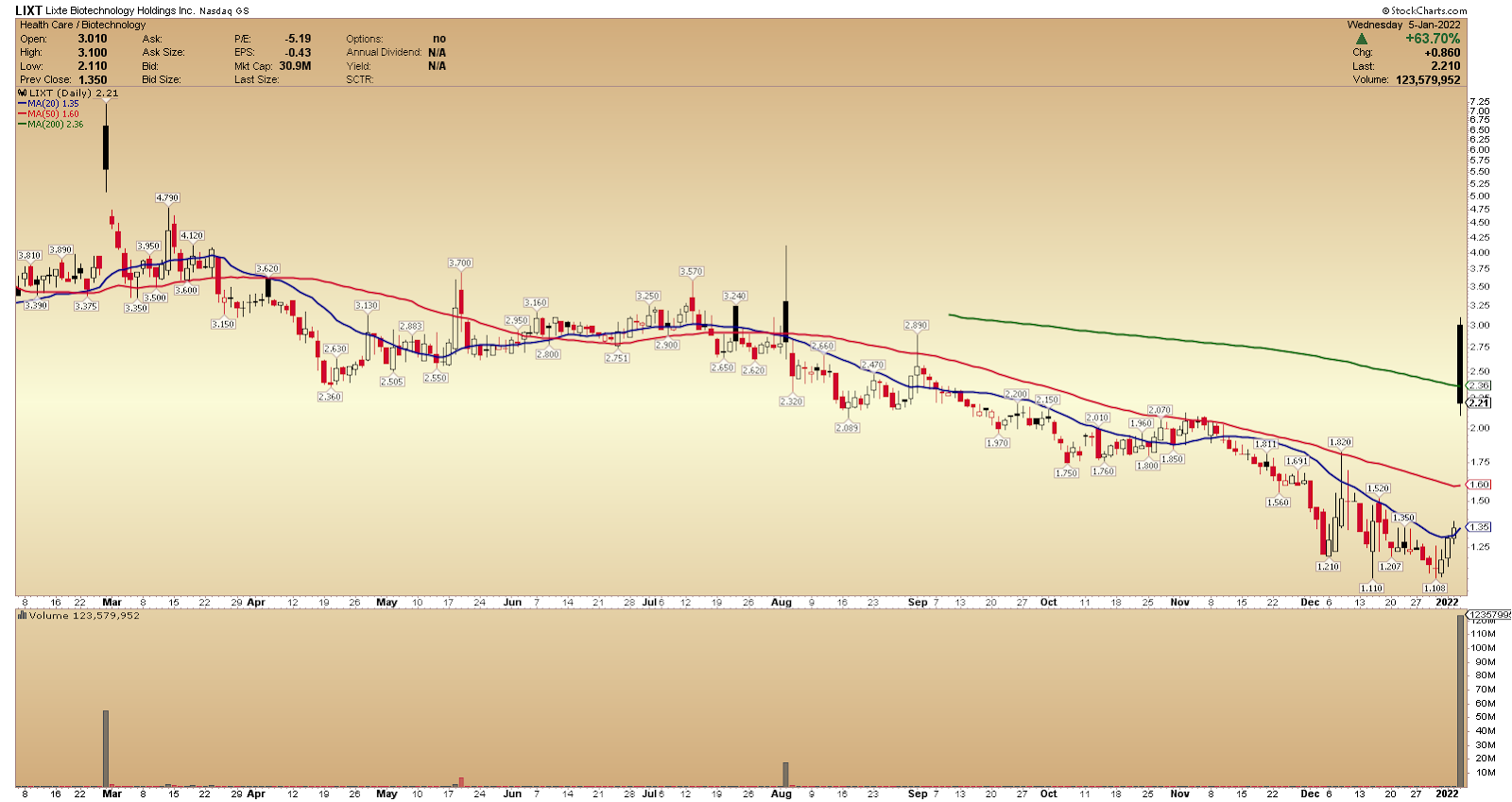Image resolution: width=1512 pixels, height=802 pixels.
Task: Click the 1.35 MA(20) tag on right axis
Action: [x=1479, y=527]
